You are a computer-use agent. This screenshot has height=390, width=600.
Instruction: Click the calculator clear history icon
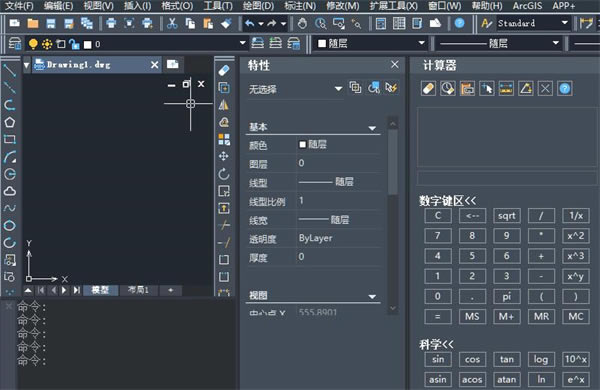coord(448,89)
